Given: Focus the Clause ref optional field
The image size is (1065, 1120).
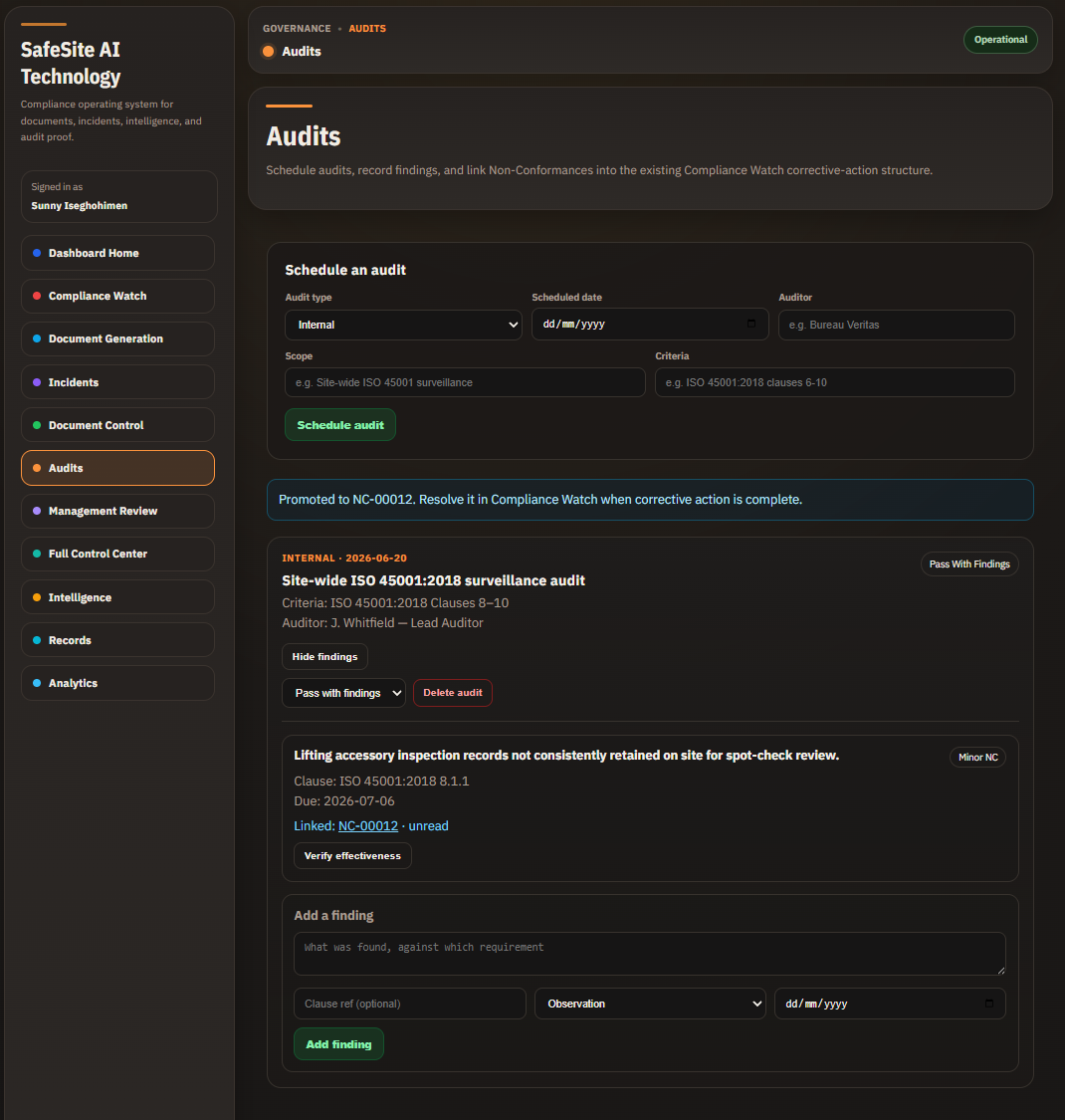Looking at the screenshot, I should pos(410,1004).
